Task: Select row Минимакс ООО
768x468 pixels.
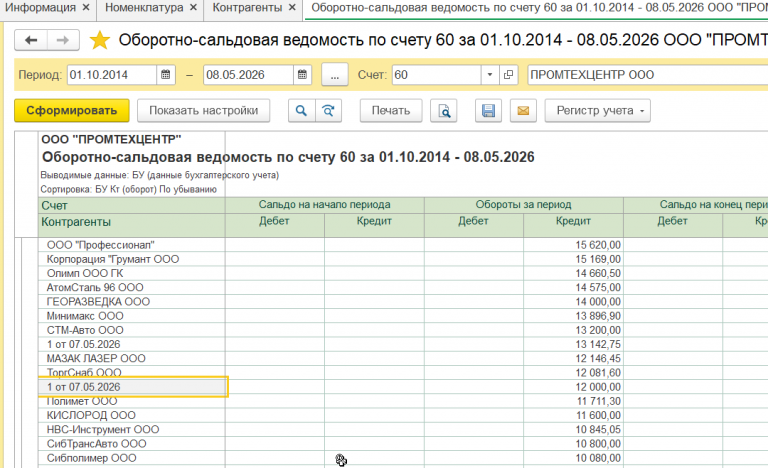Action: click(85, 316)
